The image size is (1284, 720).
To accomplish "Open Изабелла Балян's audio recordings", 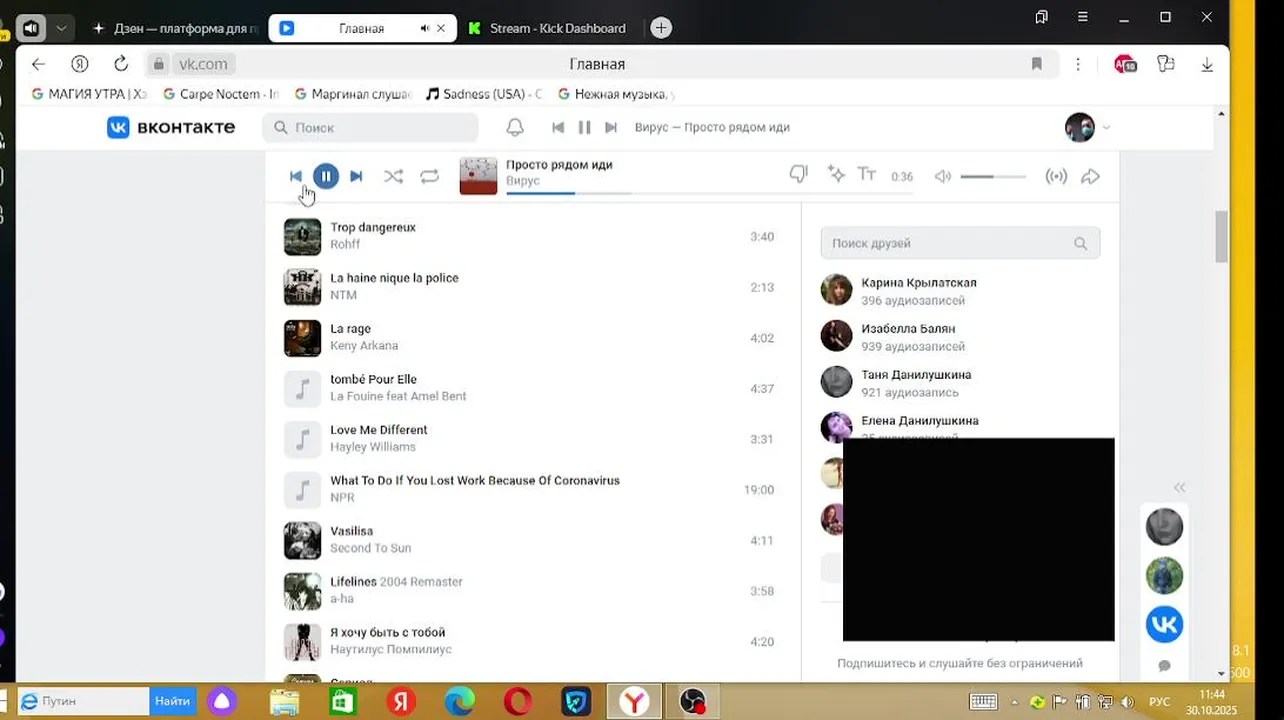I will [x=960, y=336].
